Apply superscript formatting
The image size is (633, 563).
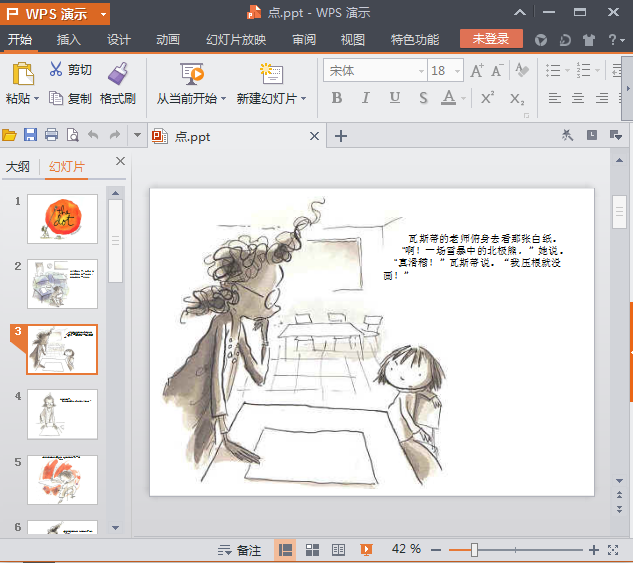(x=487, y=98)
